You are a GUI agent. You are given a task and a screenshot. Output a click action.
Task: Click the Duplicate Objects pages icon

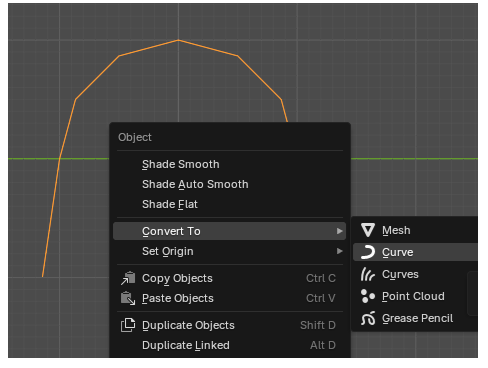[128, 325]
